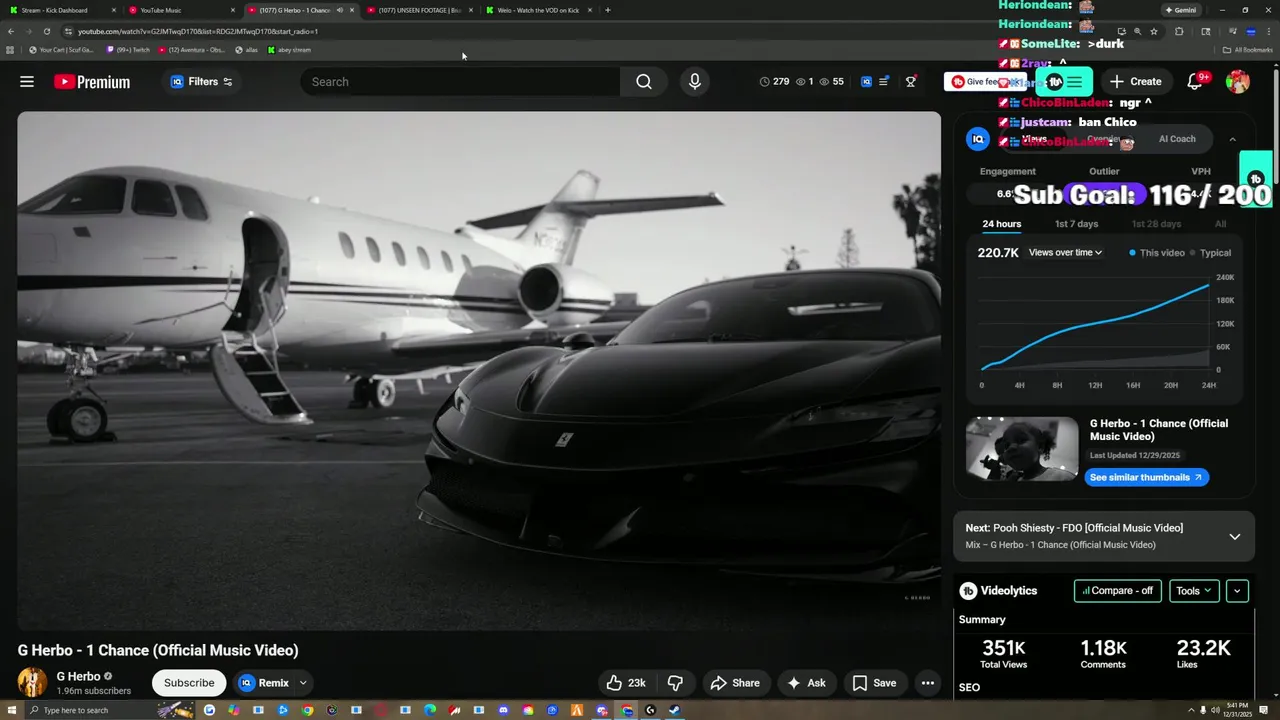Click the G Herbo video thumbnail in panel
Screen dimensions: 1280x720
click(x=1022, y=449)
